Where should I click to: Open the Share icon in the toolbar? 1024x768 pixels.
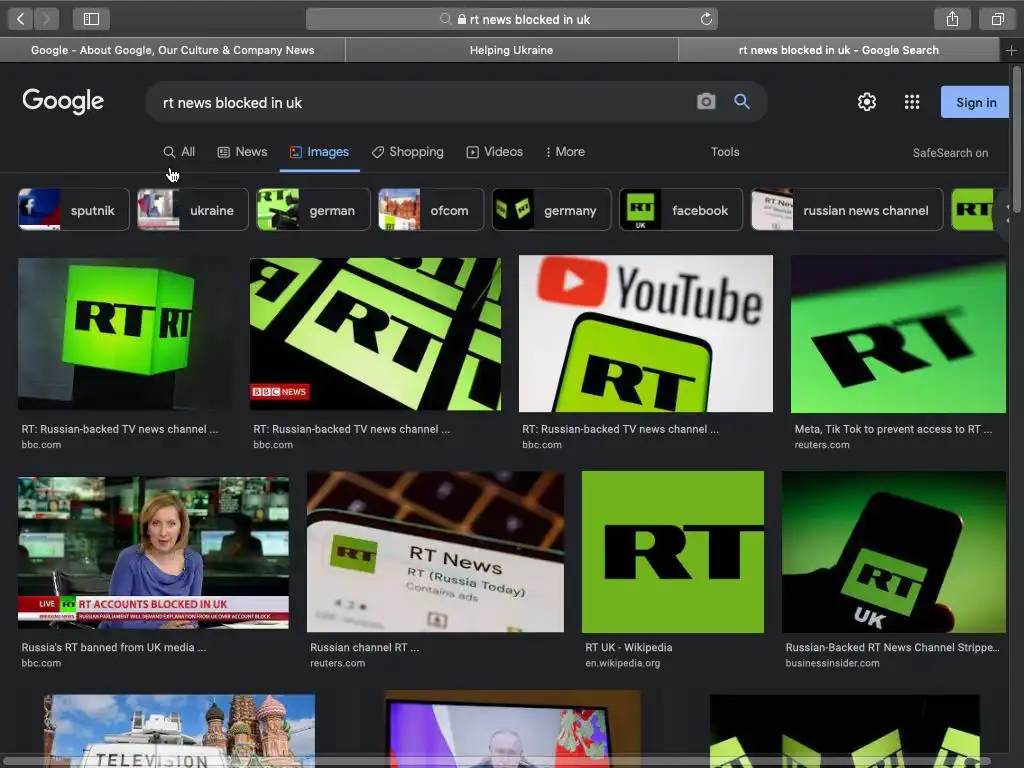[x=952, y=19]
